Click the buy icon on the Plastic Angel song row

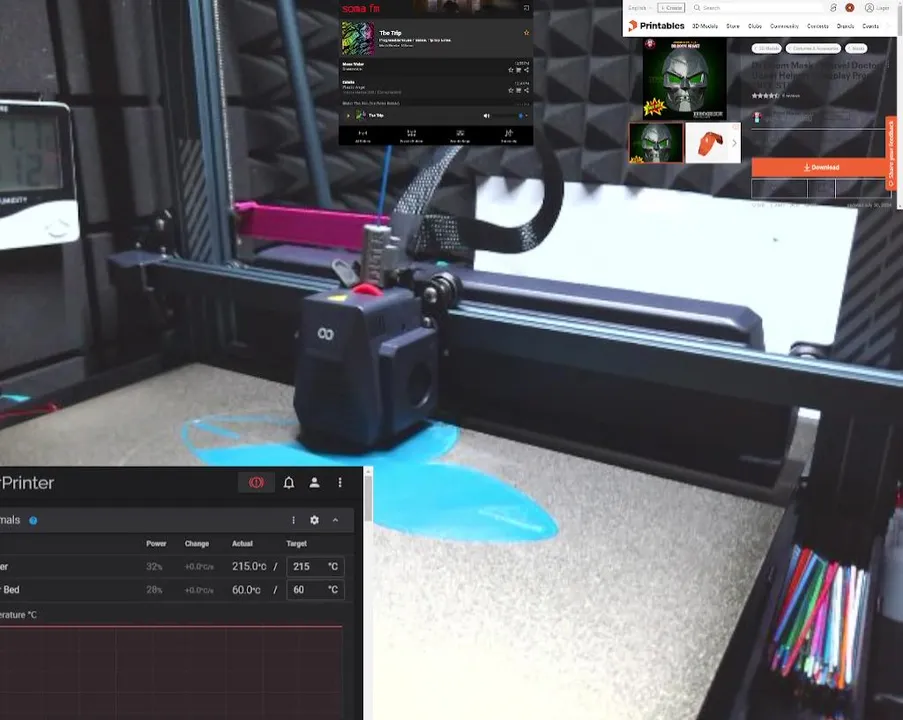coord(518,90)
